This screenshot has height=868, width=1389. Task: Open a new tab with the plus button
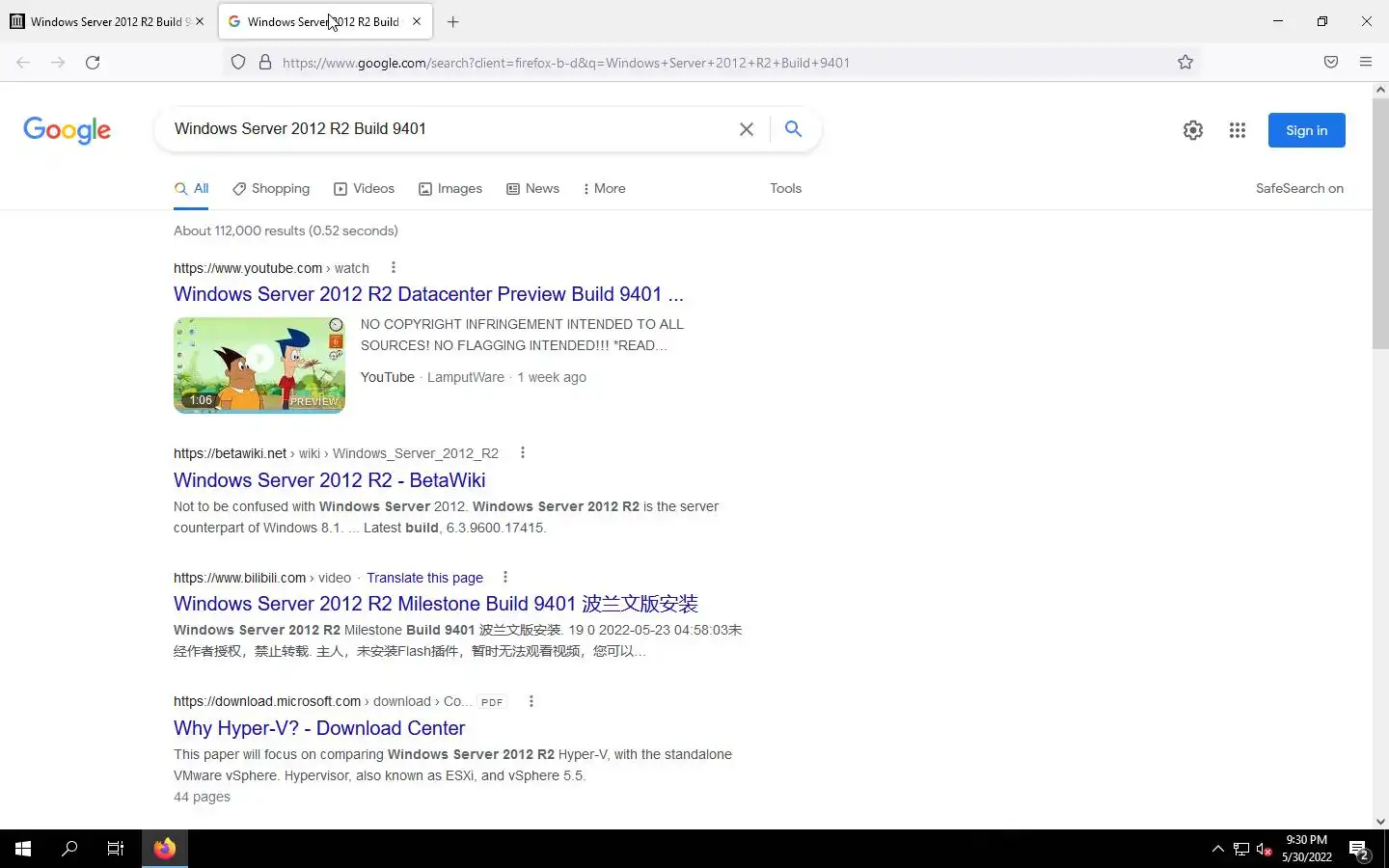coord(453,21)
